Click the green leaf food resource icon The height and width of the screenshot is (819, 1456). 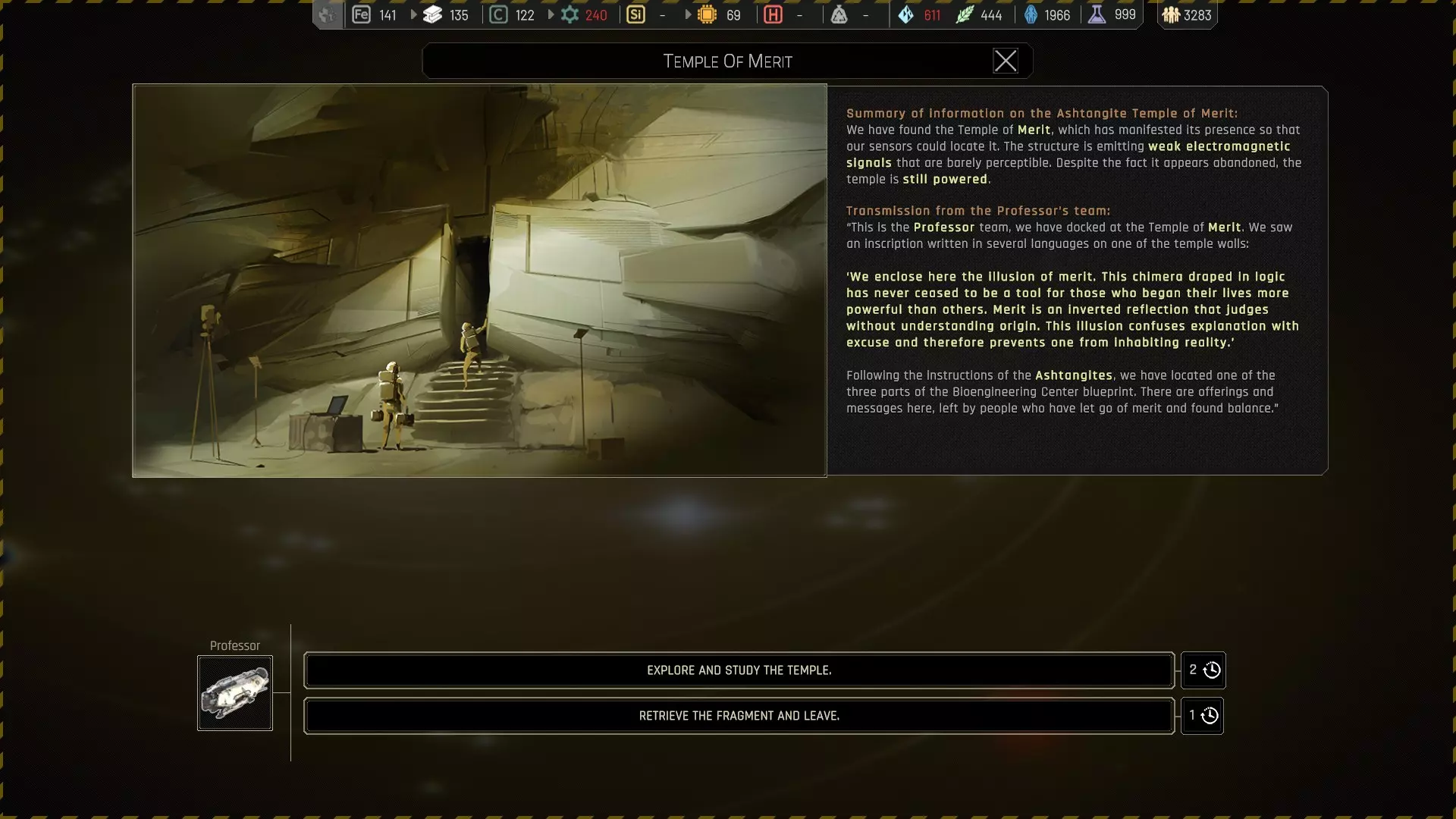[x=964, y=14]
